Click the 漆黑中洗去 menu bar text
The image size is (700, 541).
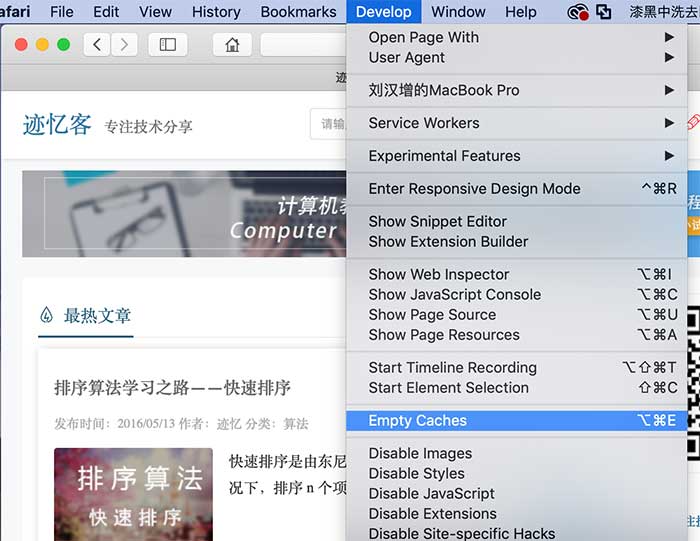pyautogui.click(x=663, y=12)
